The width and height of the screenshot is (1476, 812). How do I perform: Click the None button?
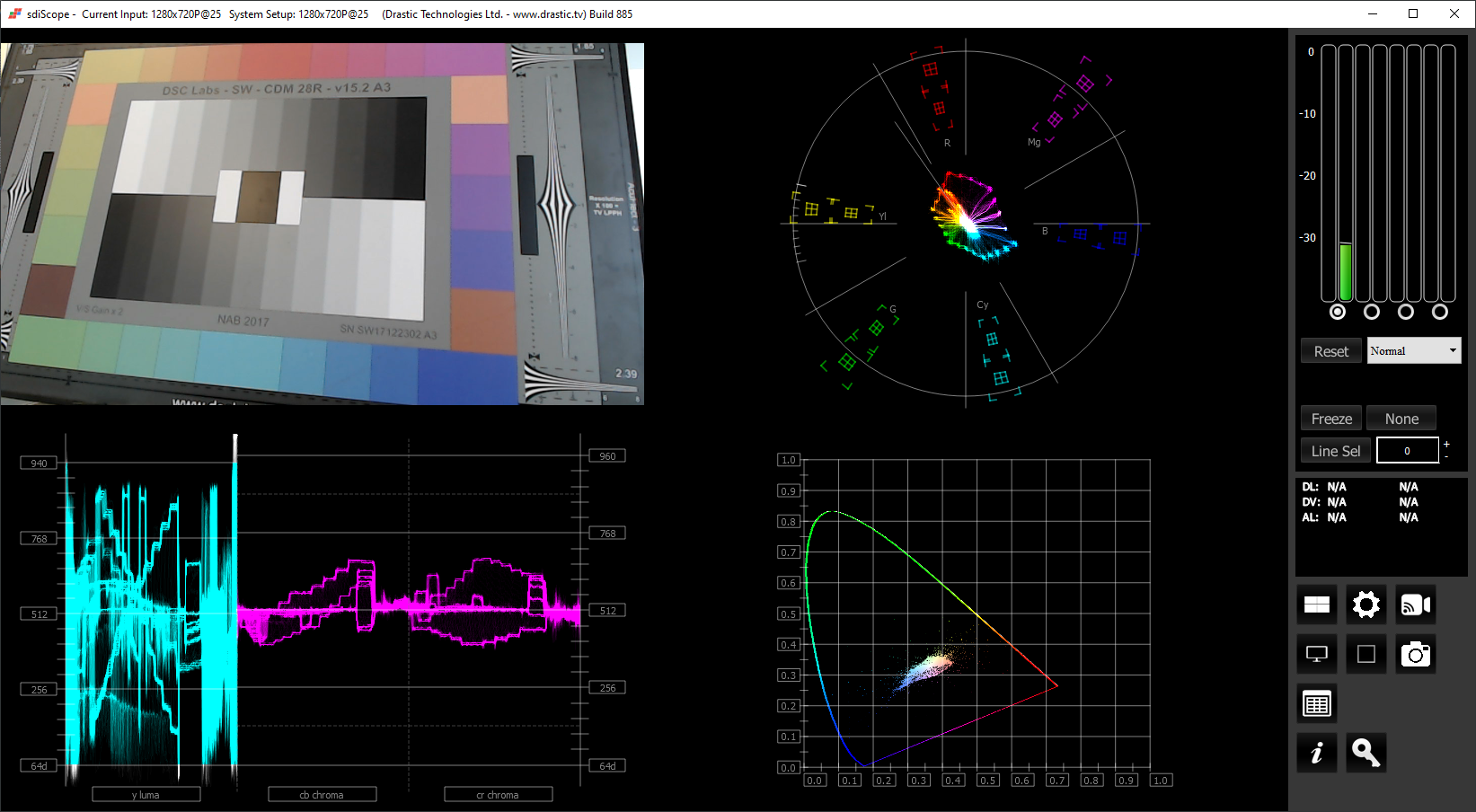point(1401,419)
